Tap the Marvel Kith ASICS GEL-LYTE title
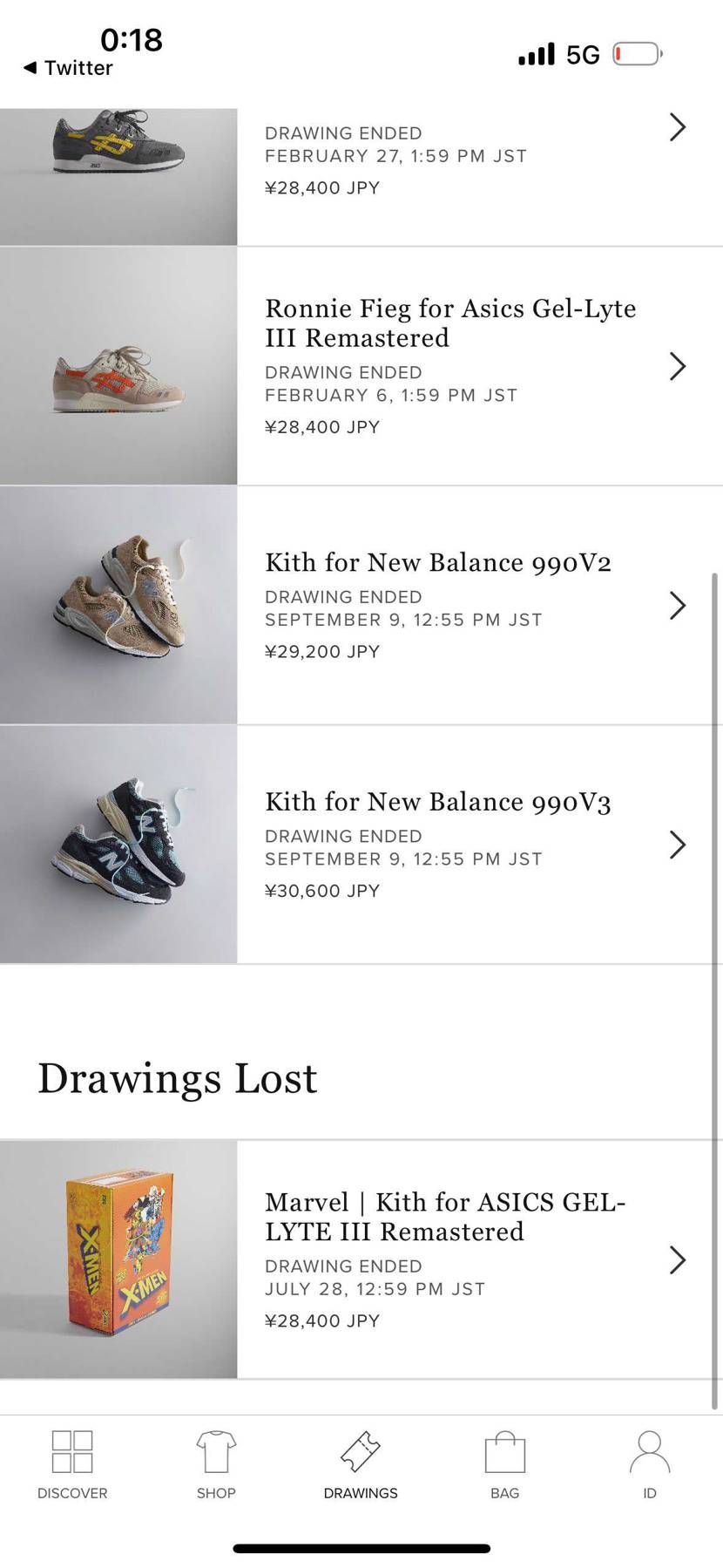723x1568 pixels. point(445,1216)
